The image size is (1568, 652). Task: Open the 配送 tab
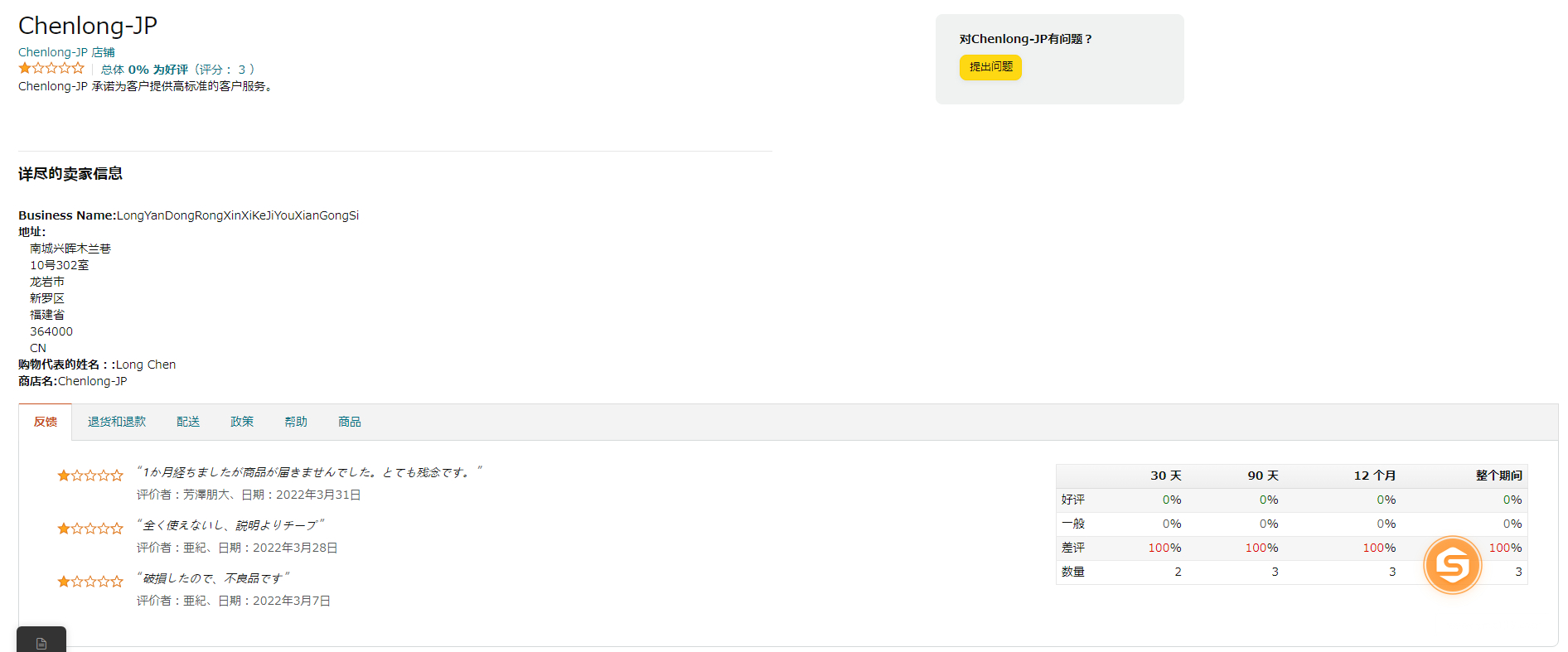(188, 422)
